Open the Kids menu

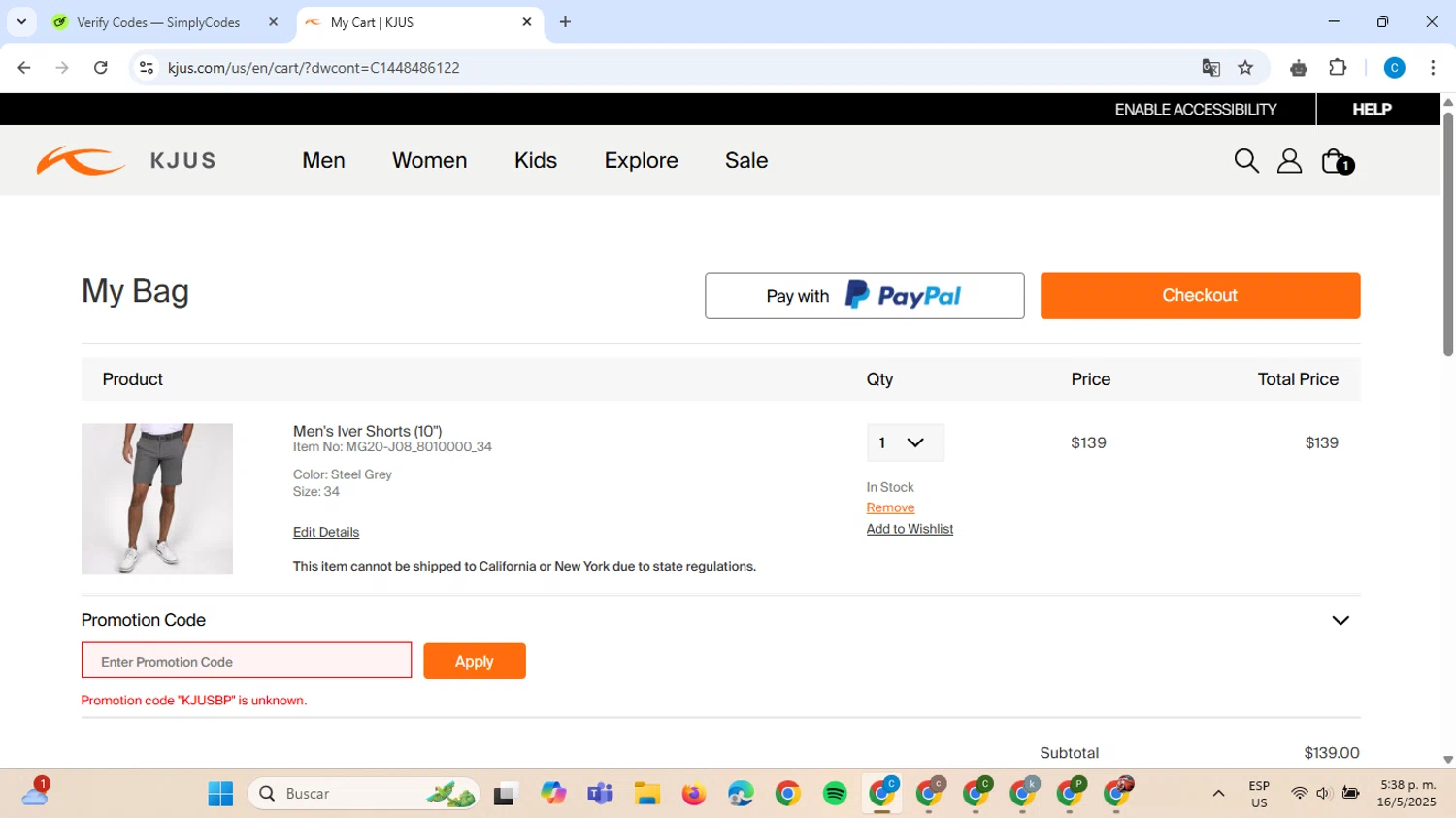pyautogui.click(x=536, y=160)
